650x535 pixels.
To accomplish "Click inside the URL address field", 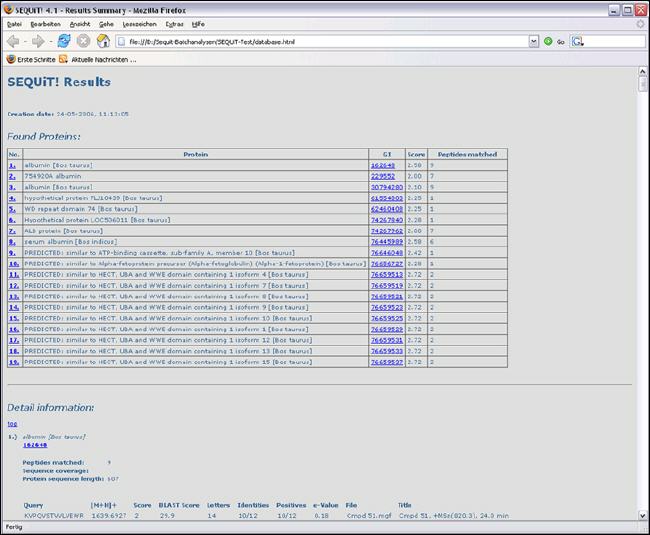I will [x=320, y=42].
